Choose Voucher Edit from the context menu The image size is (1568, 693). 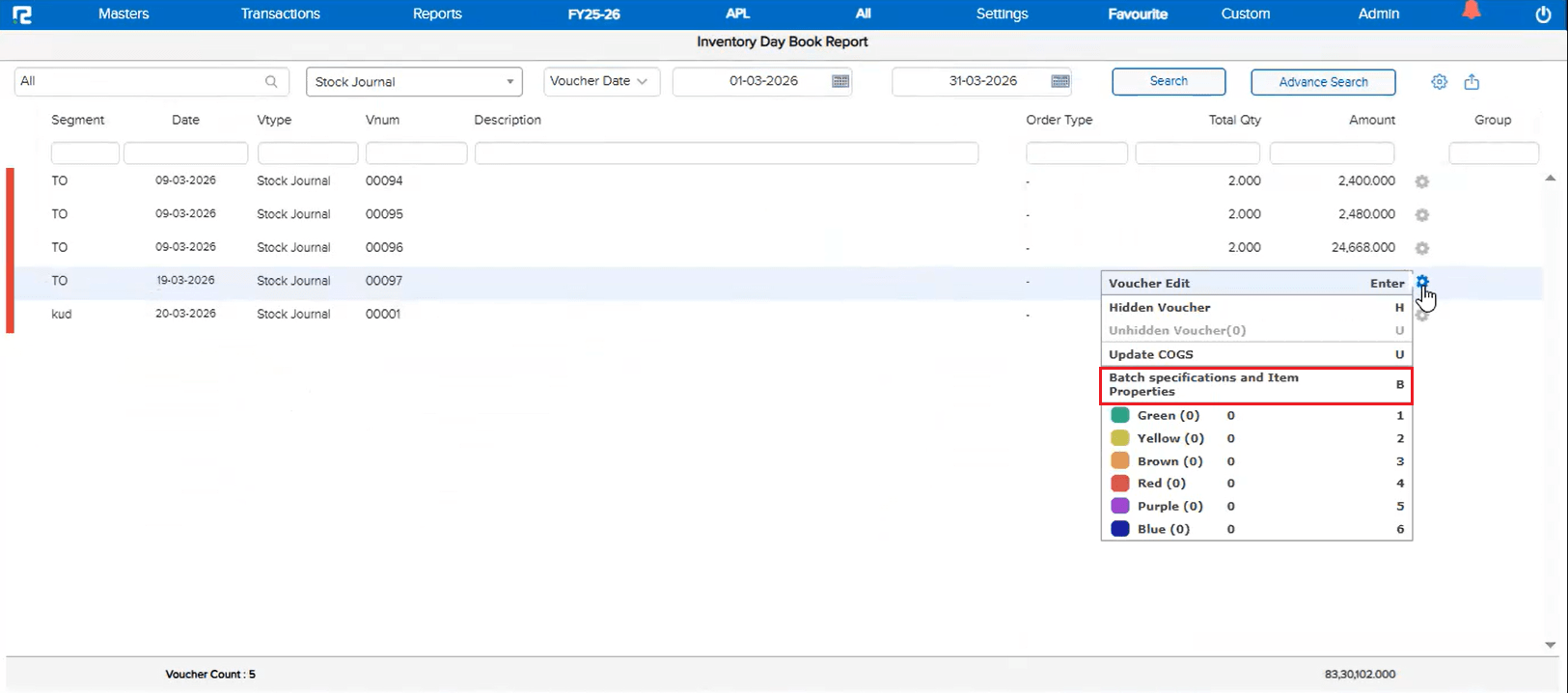pyautogui.click(x=1256, y=283)
